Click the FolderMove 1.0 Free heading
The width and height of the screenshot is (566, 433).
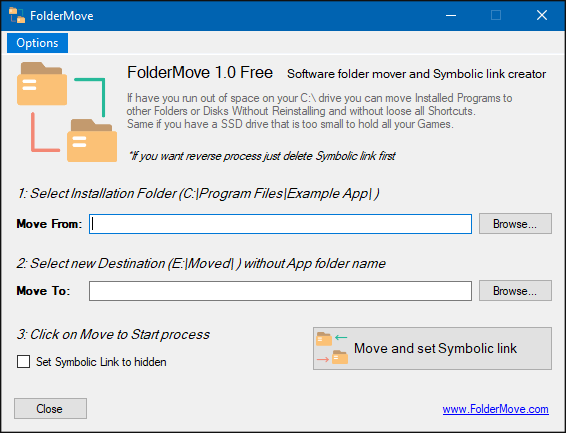[200, 73]
